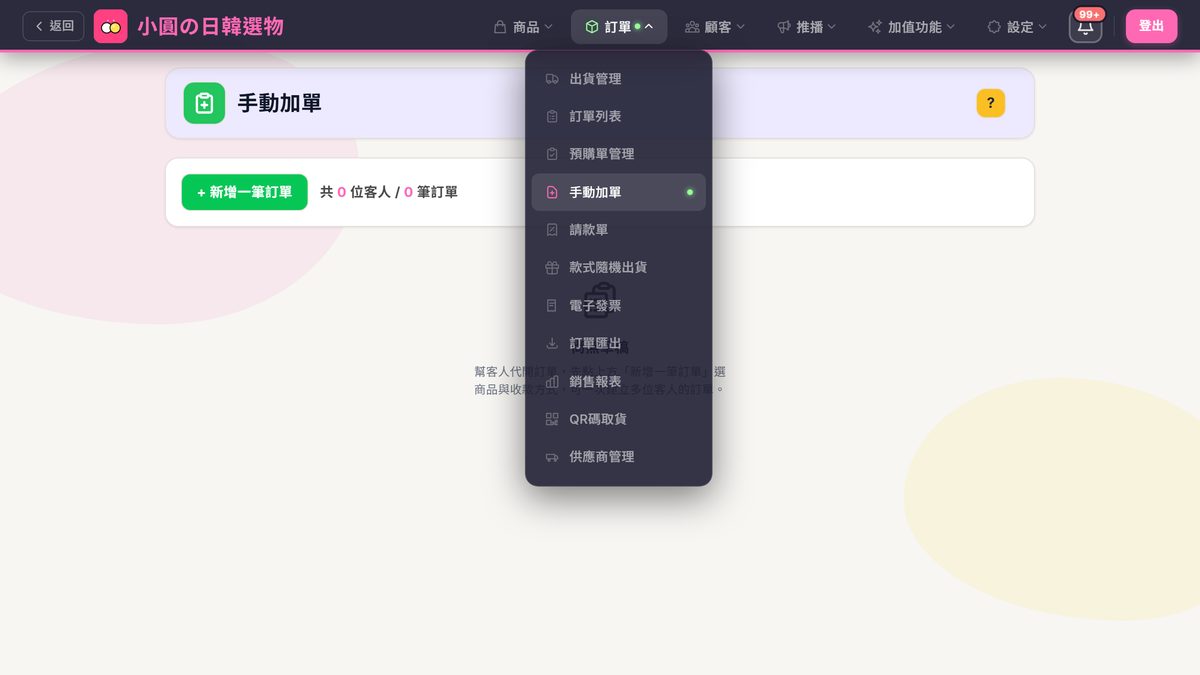The image size is (1200, 675).
Task: Choose 手動加單 in the dropdown menu
Action: (618, 192)
